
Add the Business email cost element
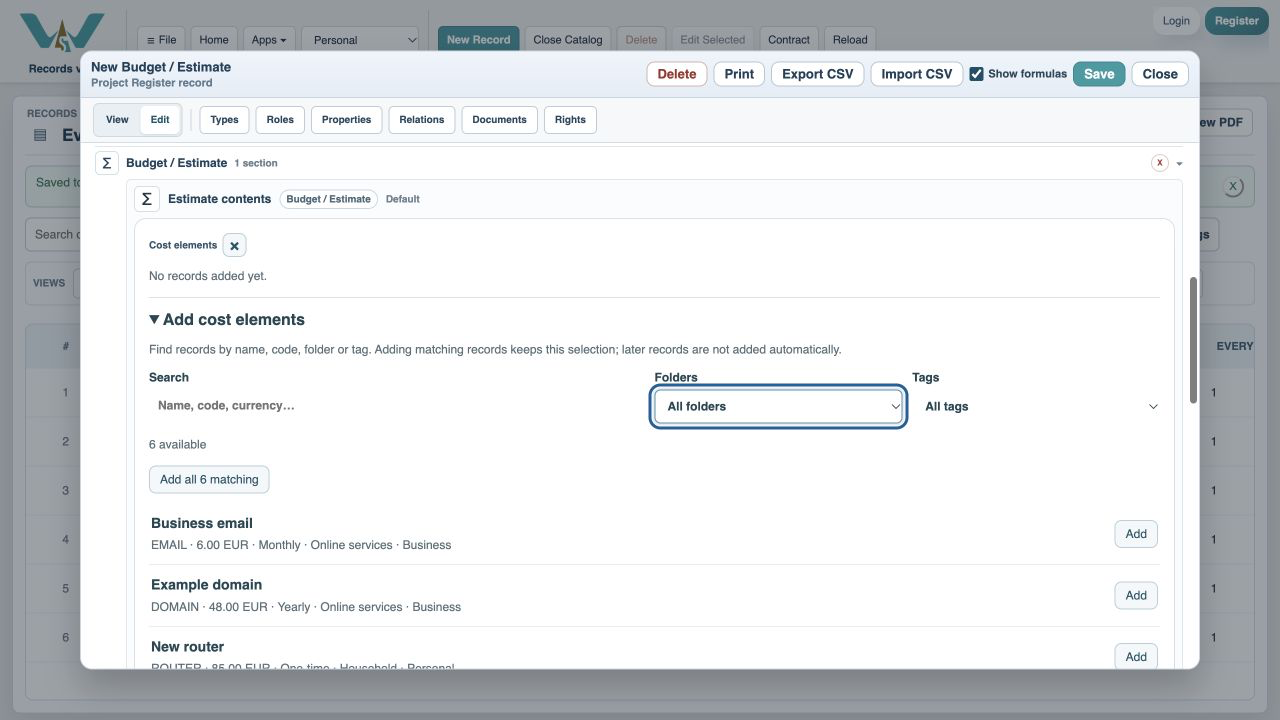pyautogui.click(x=1136, y=534)
